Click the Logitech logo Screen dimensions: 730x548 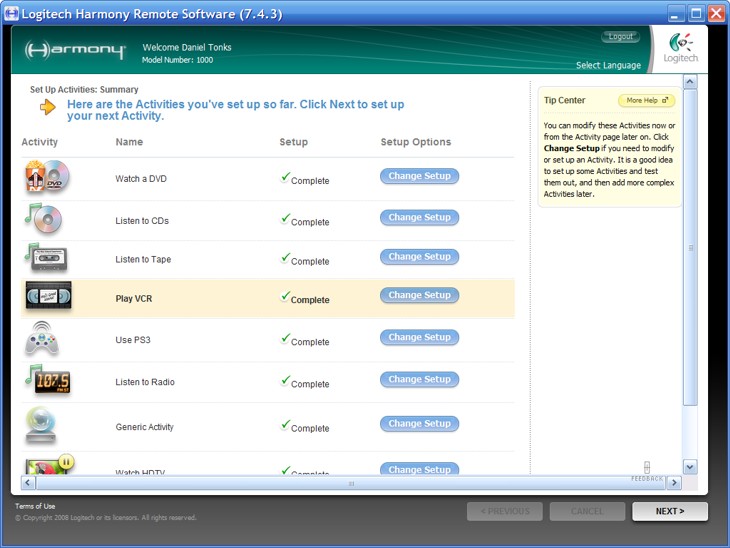[681, 48]
